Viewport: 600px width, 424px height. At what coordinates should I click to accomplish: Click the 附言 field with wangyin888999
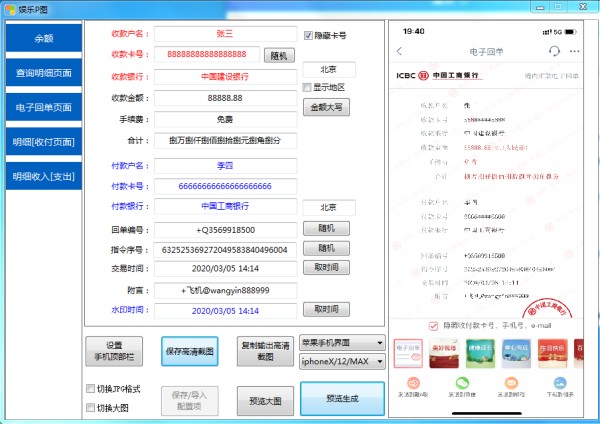pyautogui.click(x=225, y=290)
